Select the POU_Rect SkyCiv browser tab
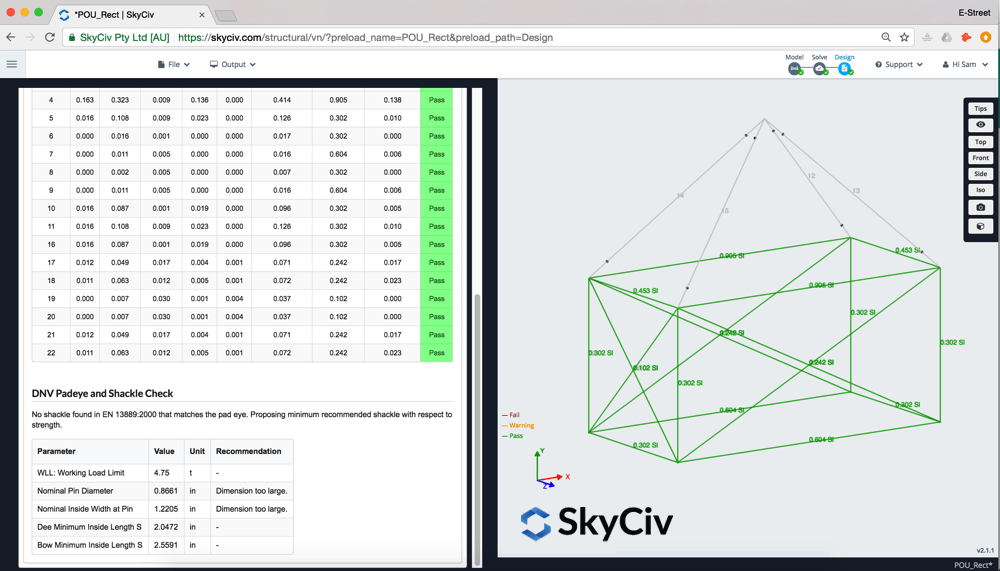1000x571 pixels. pos(130,15)
